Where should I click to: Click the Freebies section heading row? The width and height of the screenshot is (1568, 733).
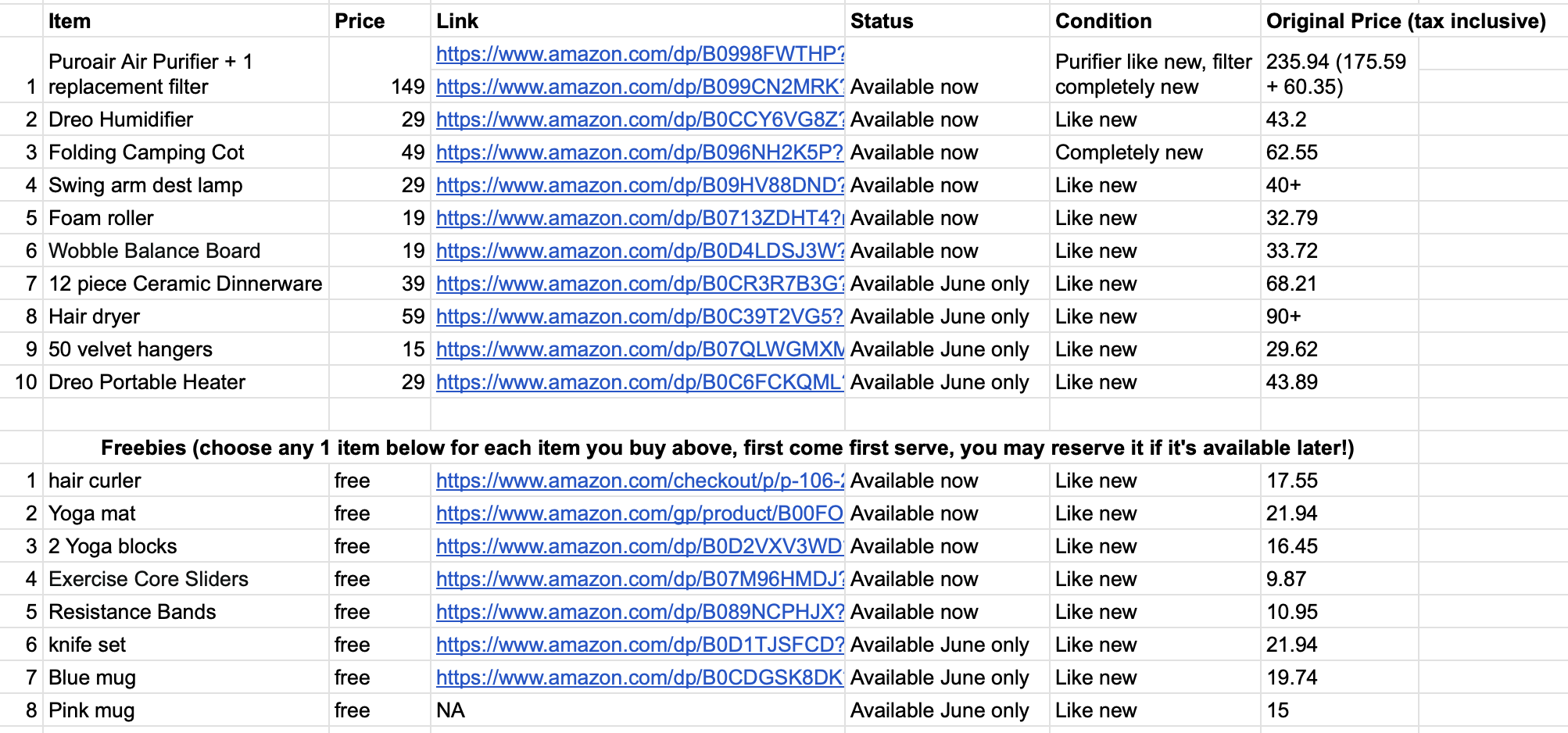point(727,448)
